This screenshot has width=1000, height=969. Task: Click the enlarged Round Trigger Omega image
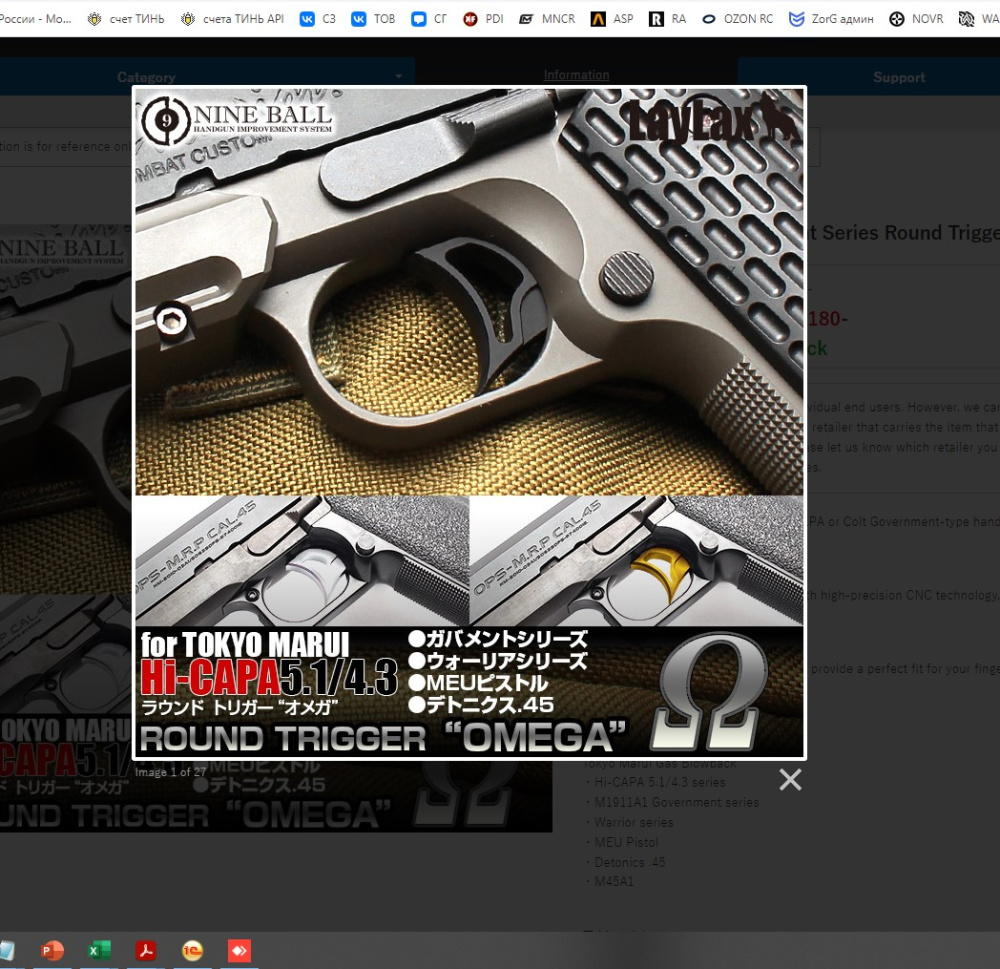click(469, 422)
